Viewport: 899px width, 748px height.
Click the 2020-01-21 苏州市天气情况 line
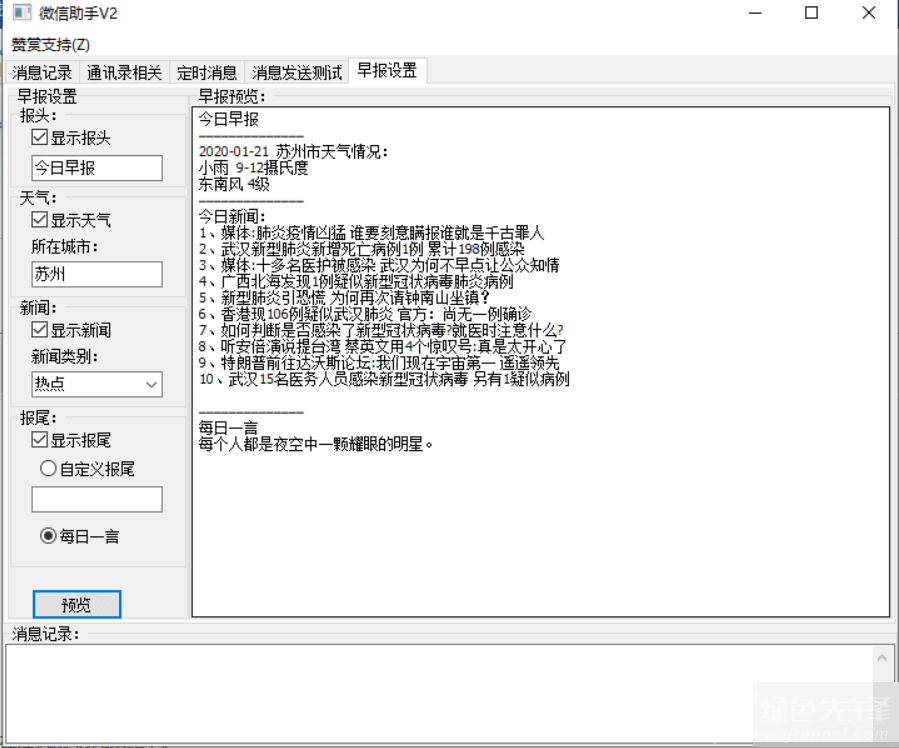pyautogui.click(x=293, y=152)
